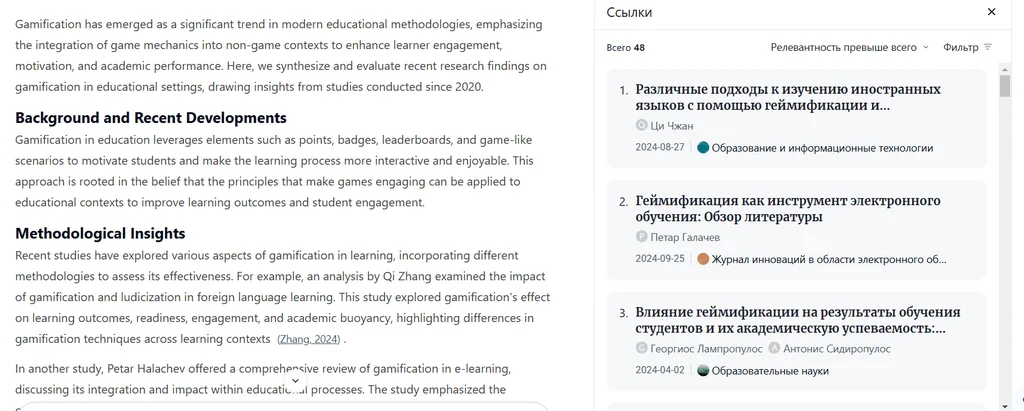Image resolution: width=1024 pixels, height=411 pixels.
Task: Click the orange journal icon of second reference
Action: (x=703, y=259)
